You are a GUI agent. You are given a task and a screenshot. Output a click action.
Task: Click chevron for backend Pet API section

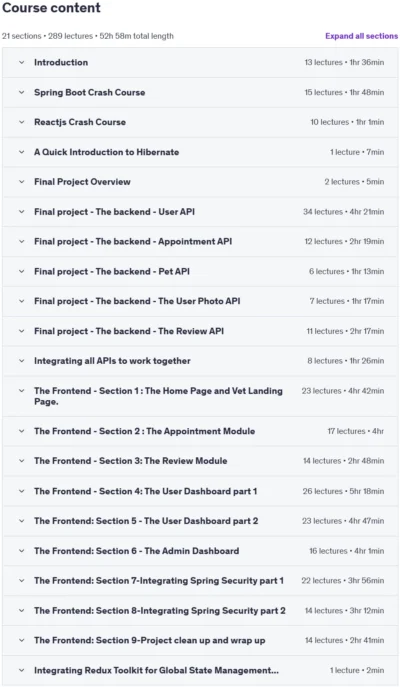[21, 271]
